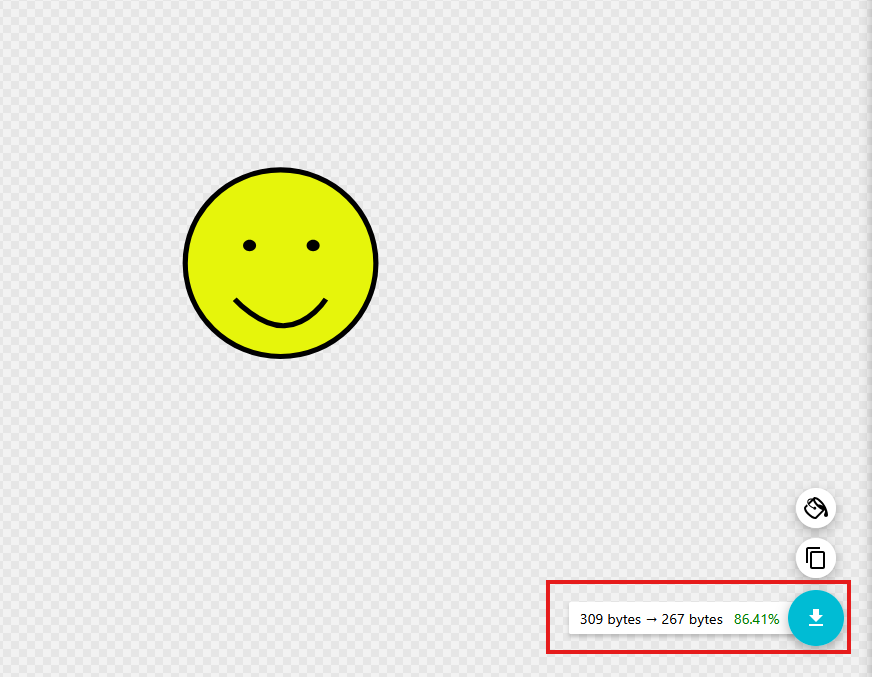
Task: Click the left tip of the smile
Action: tap(236, 300)
